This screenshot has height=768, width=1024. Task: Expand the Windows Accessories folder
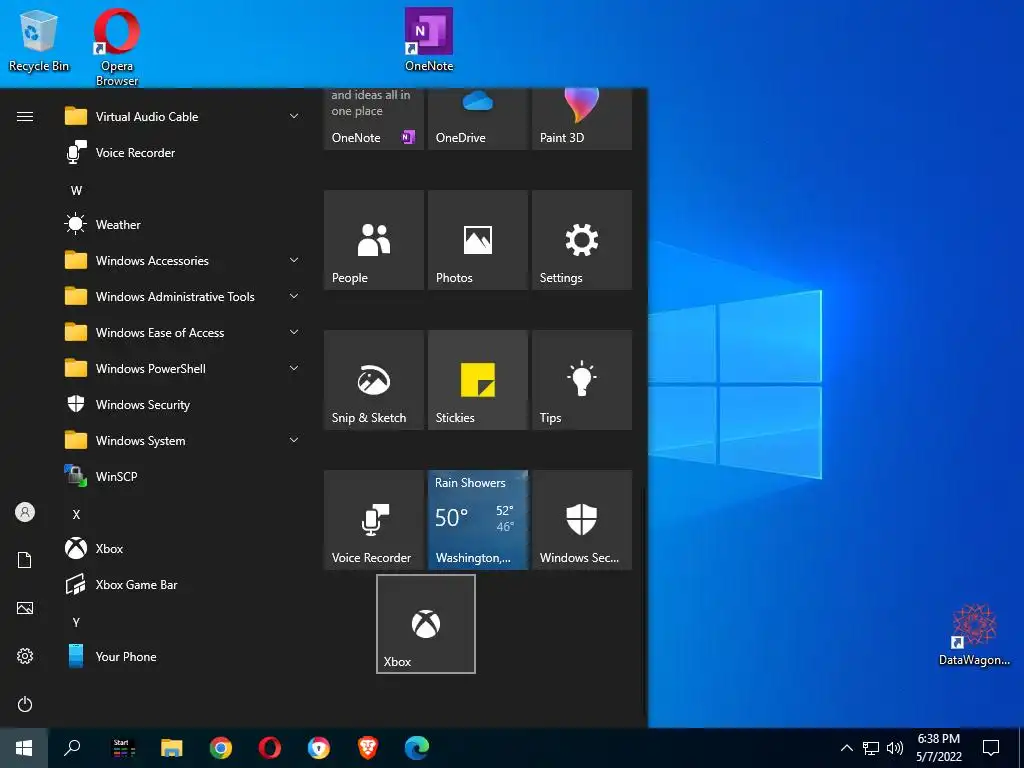pos(182,261)
